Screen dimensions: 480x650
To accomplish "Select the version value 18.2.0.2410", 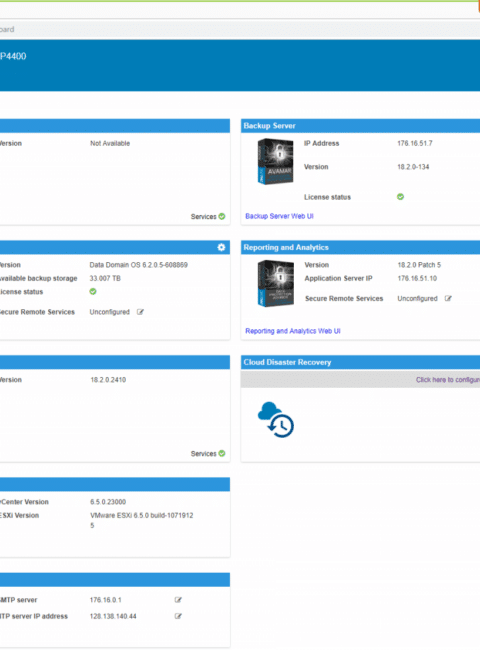I will [x=108, y=380].
